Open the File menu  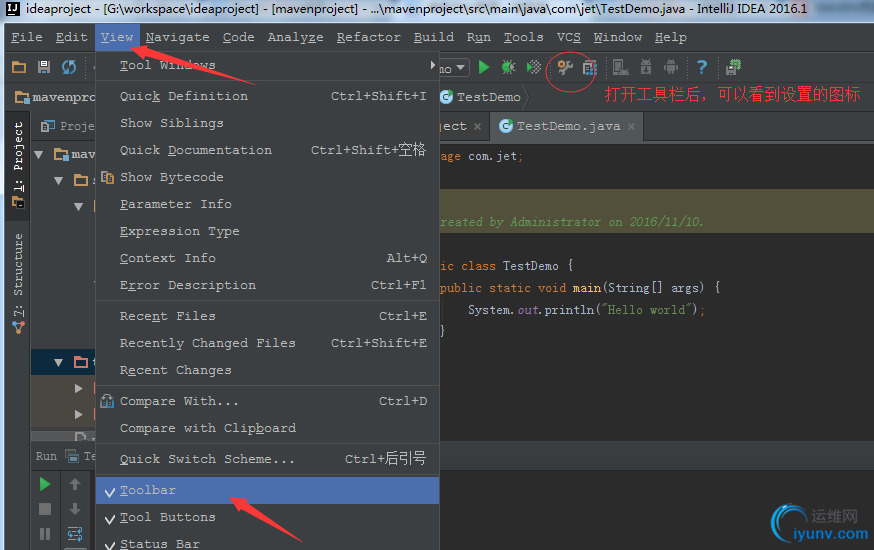click(x=27, y=37)
